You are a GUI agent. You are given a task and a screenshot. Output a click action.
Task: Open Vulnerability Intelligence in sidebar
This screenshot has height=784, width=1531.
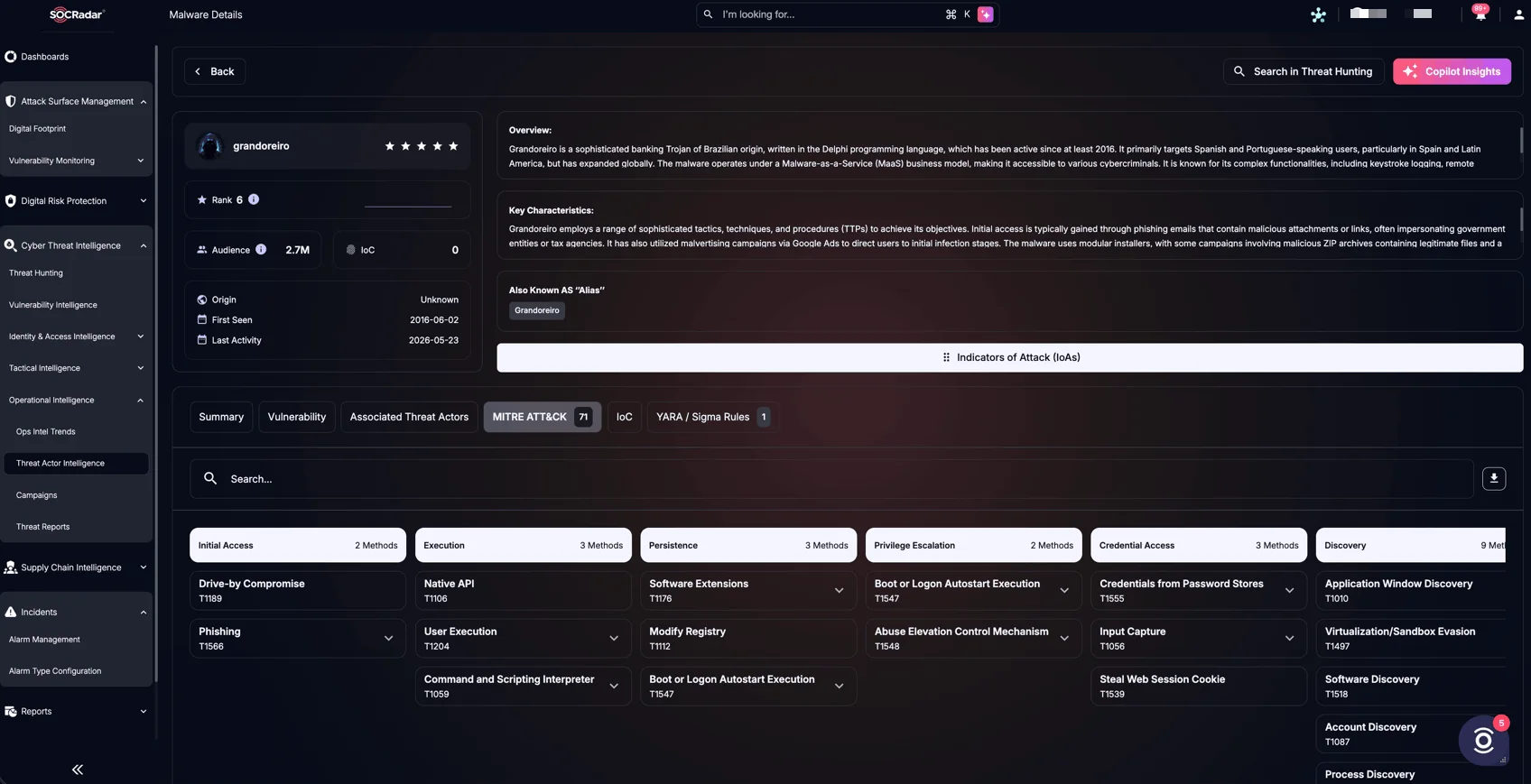[x=53, y=305]
